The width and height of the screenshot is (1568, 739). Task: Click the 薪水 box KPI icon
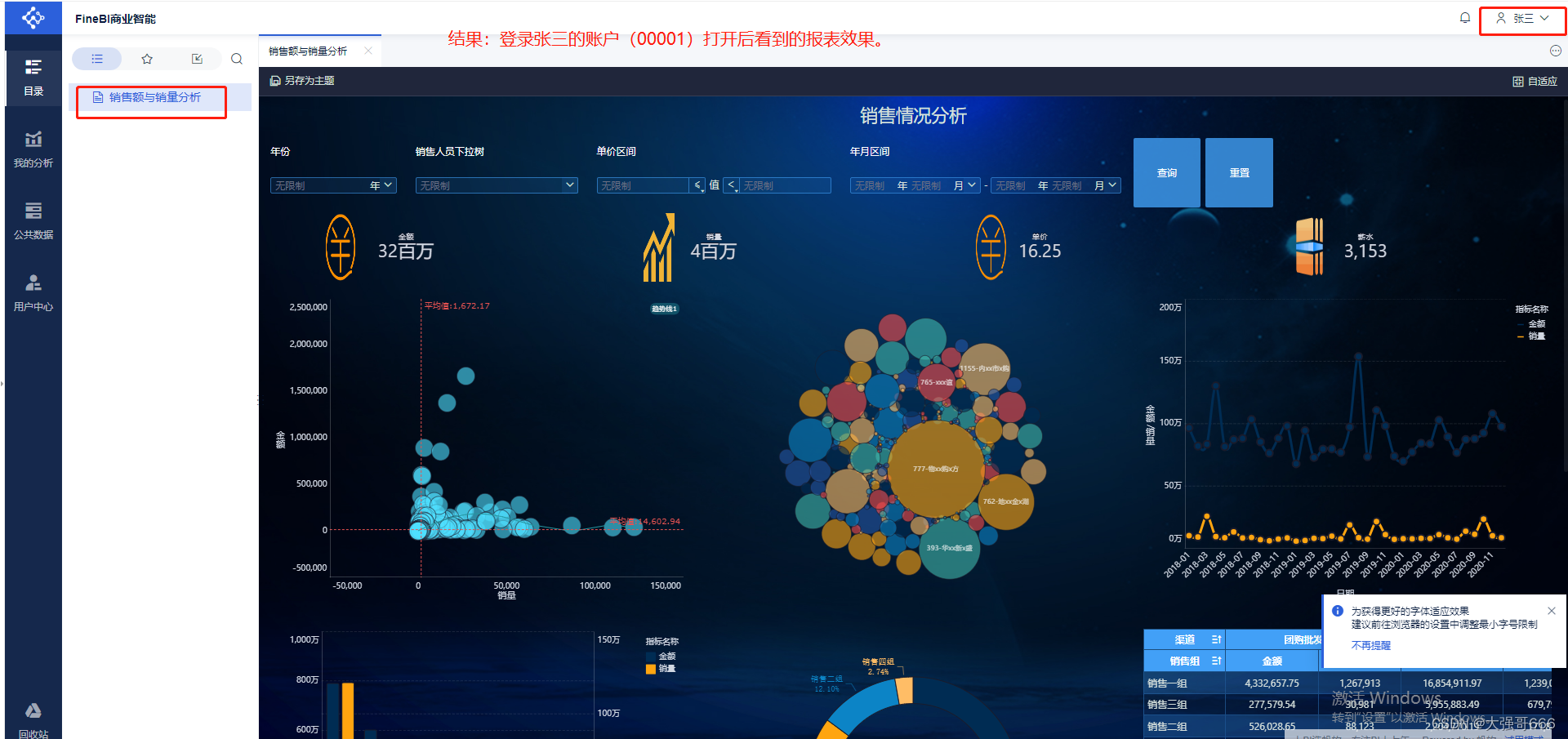click(1310, 247)
